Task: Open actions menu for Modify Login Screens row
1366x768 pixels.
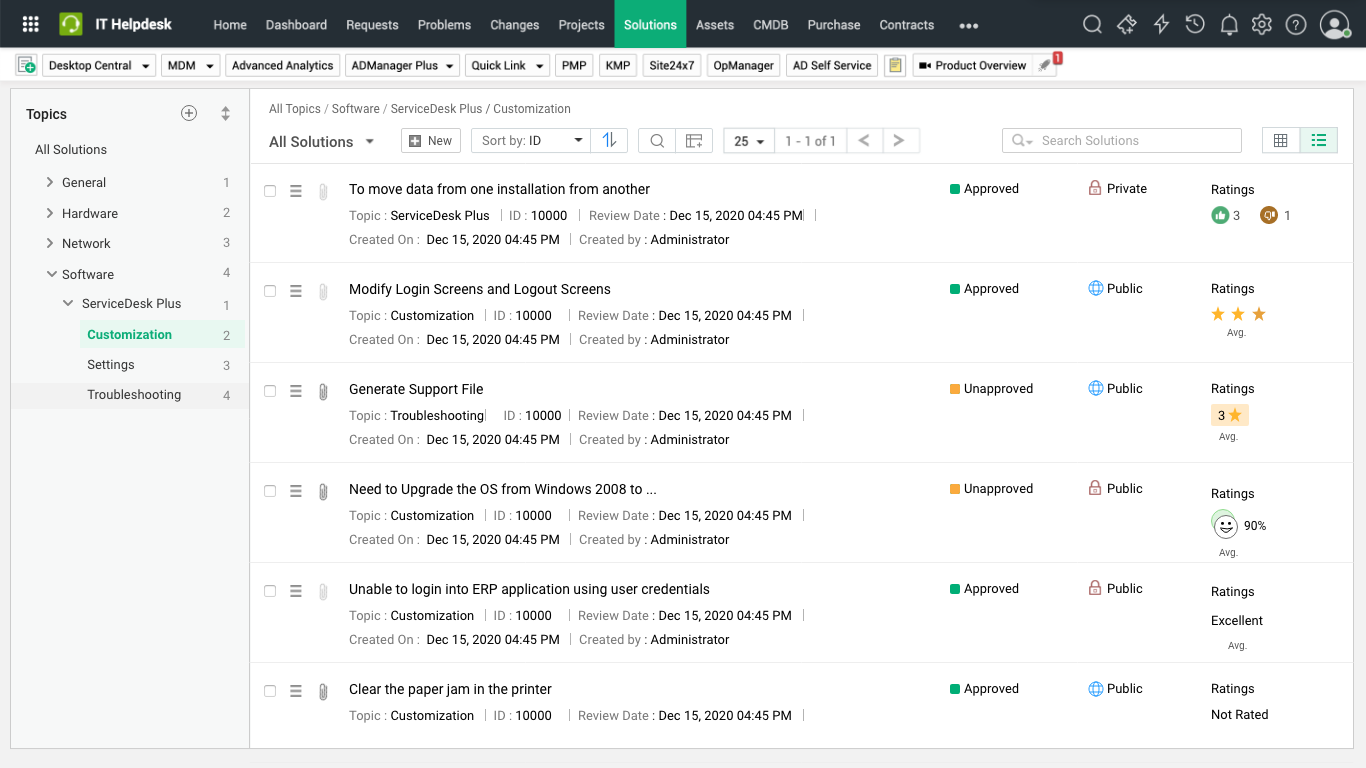Action: click(296, 291)
